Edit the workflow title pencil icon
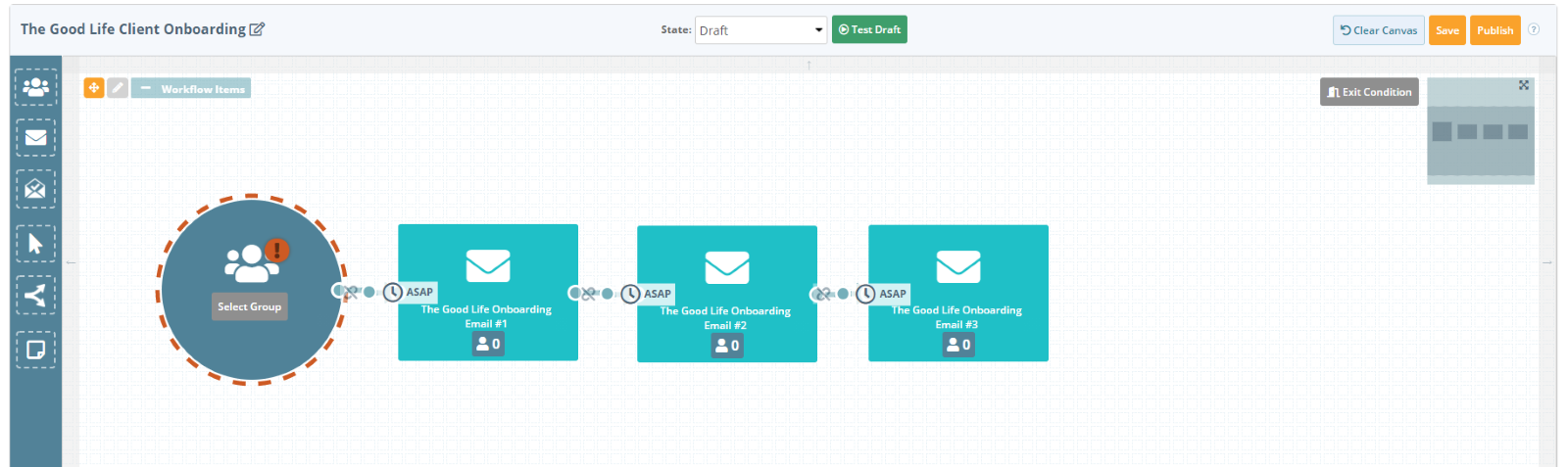This screenshot has width=1568, height=467. coord(257,29)
